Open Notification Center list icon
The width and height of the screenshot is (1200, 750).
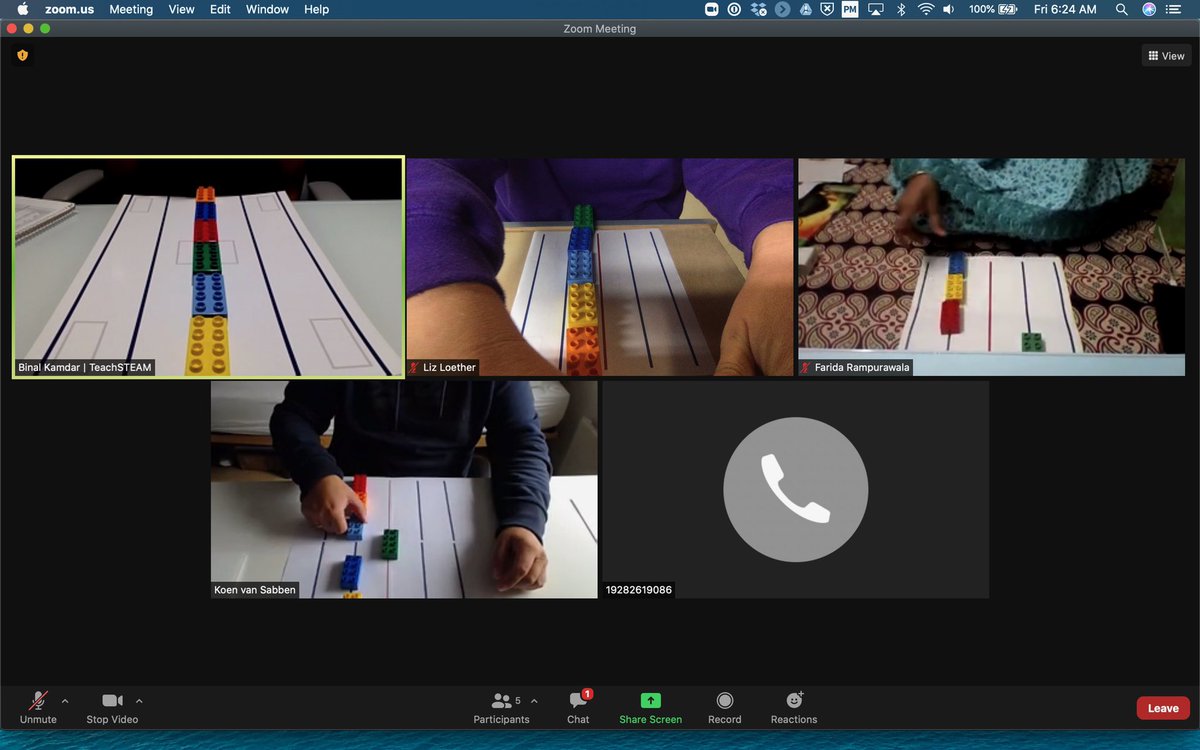(x=1174, y=9)
